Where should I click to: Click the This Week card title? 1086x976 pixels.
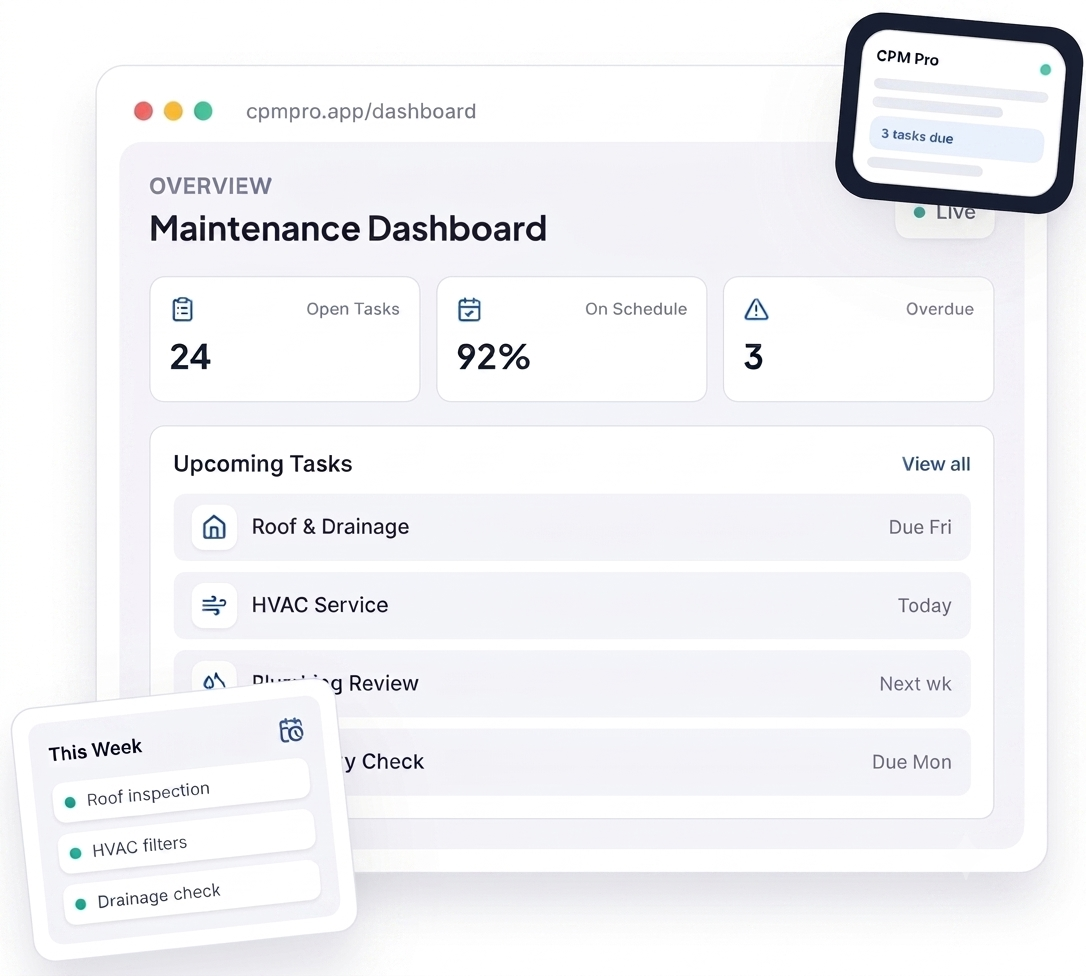(95, 750)
